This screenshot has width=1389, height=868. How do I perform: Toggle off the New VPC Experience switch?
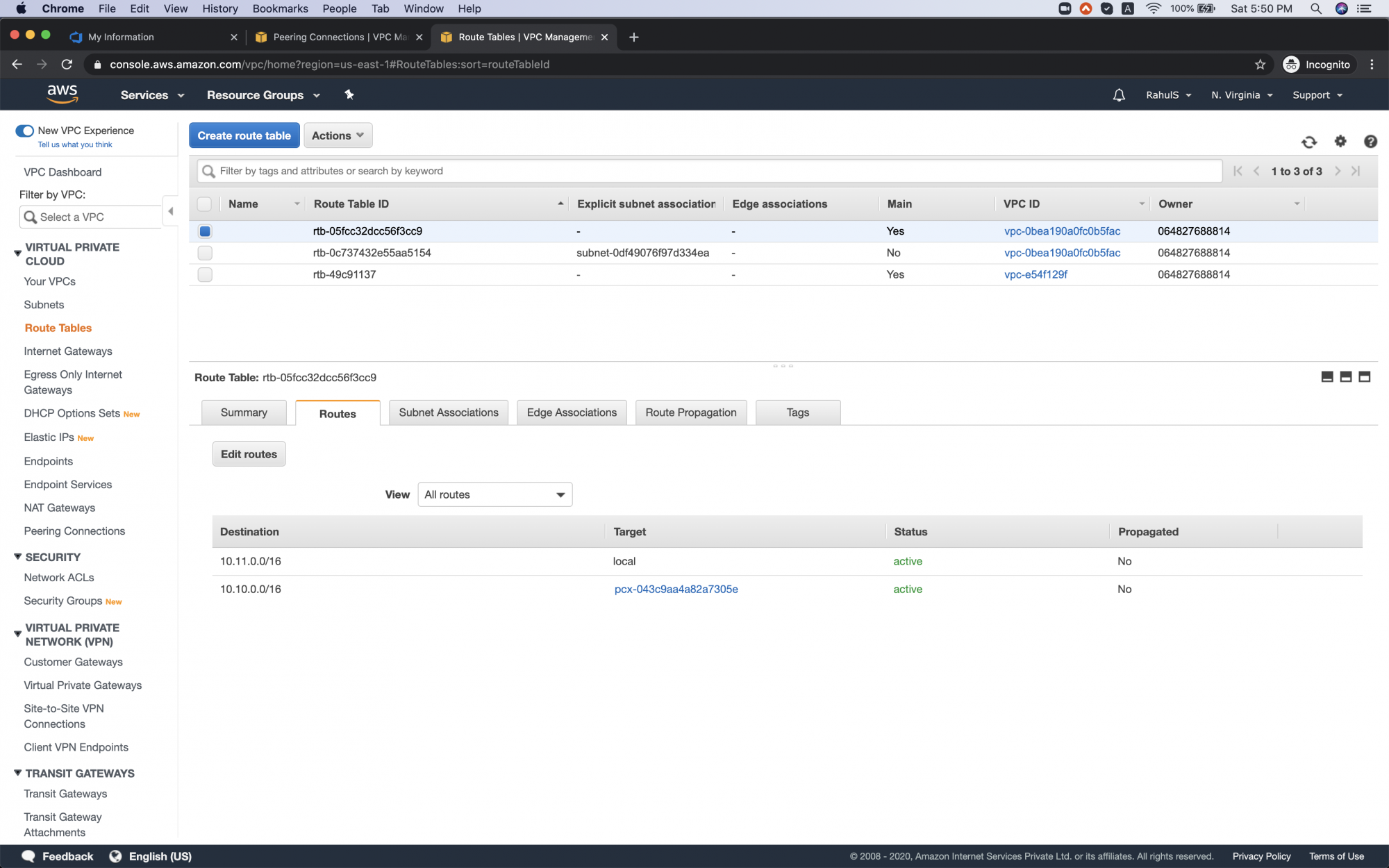(25, 131)
